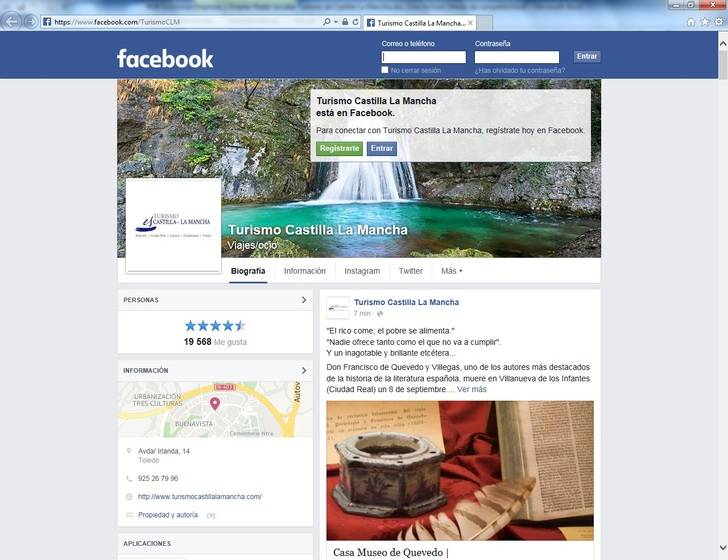Viewport: 728px width, 560px height.
Task: Expand the Información section chevron
Action: (304, 370)
